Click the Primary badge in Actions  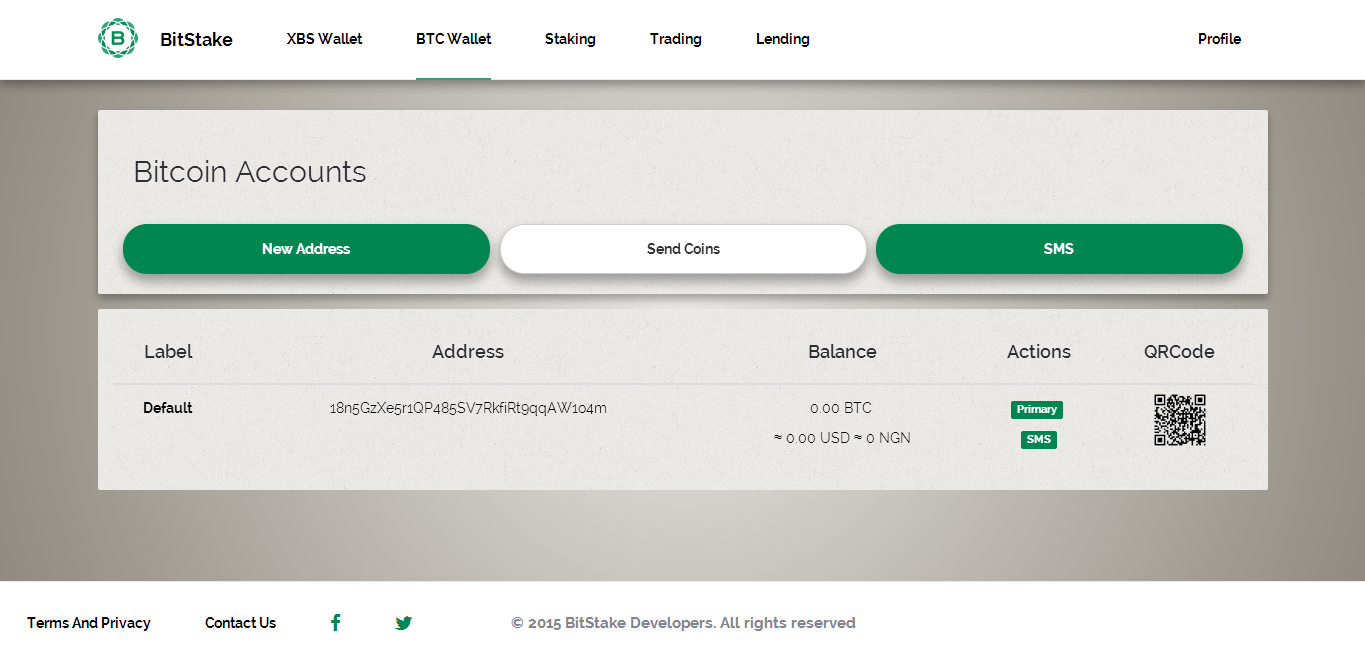1037,410
